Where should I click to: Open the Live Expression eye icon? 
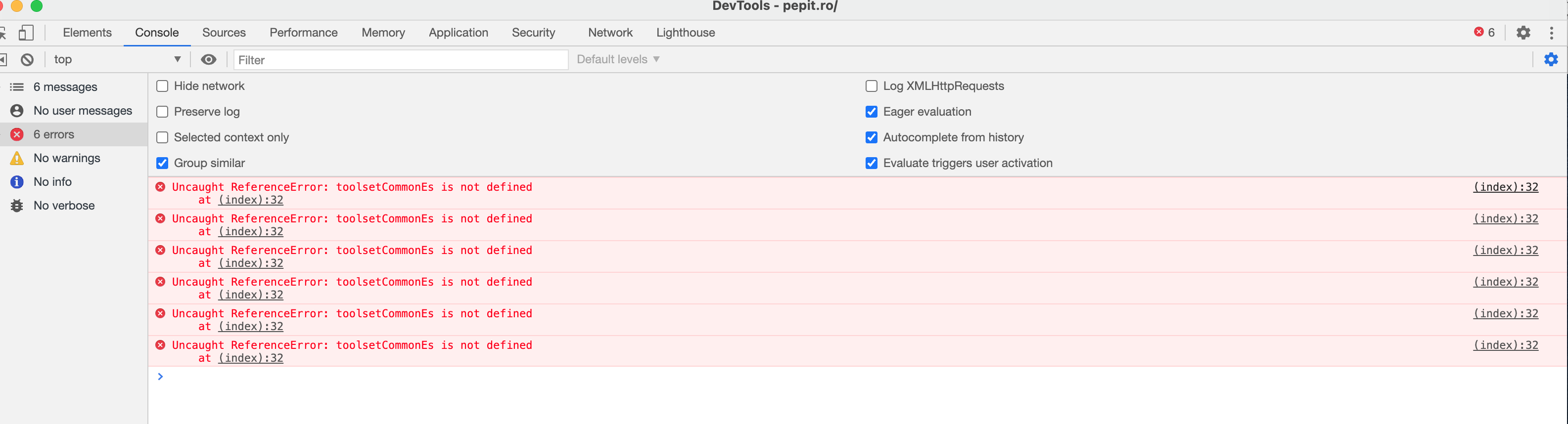pyautogui.click(x=209, y=59)
